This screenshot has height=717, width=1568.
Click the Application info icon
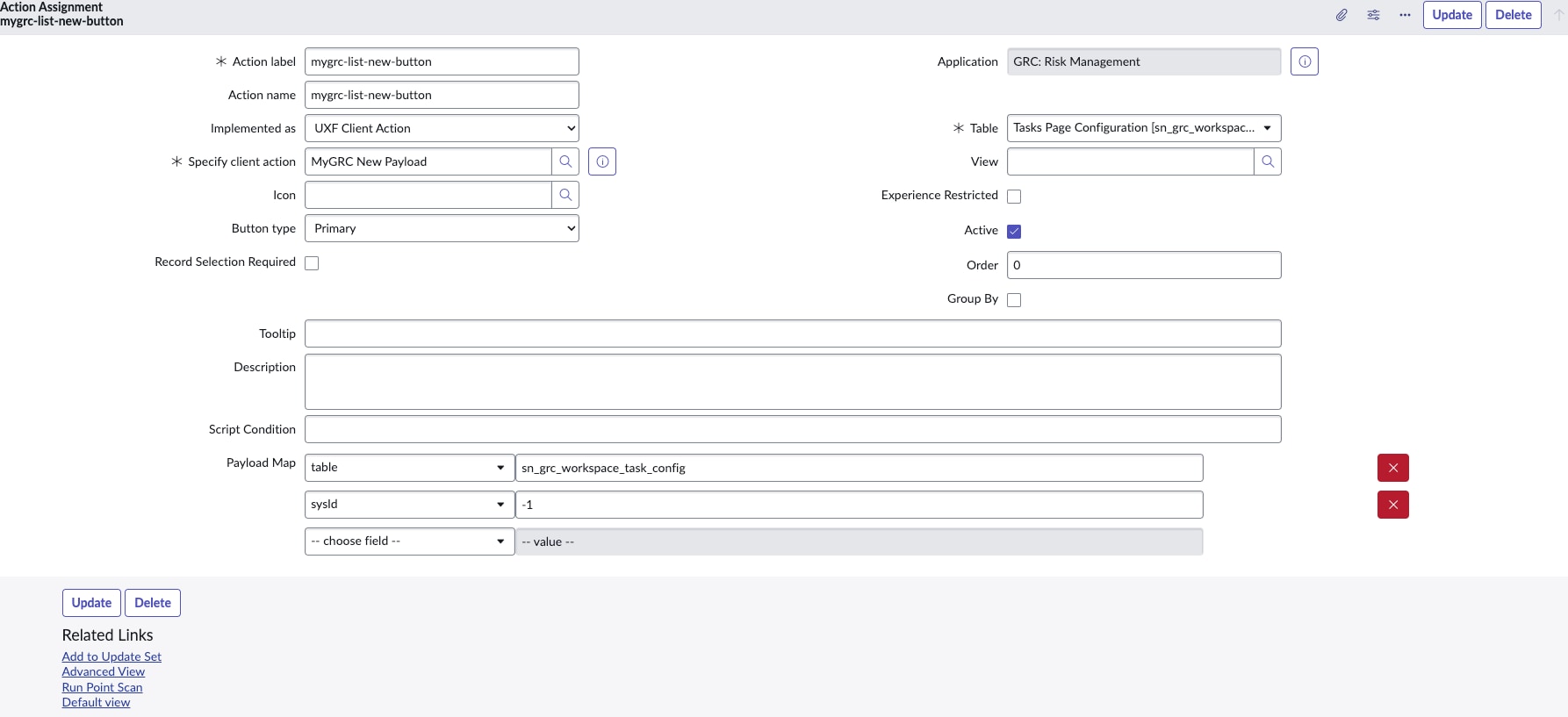pyautogui.click(x=1304, y=61)
